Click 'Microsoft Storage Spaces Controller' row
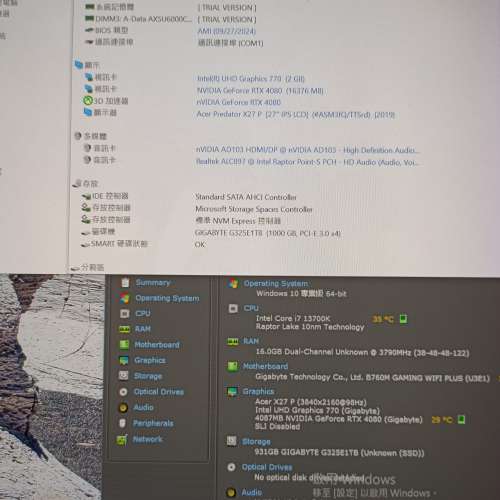500x500 pixels. 254,209
